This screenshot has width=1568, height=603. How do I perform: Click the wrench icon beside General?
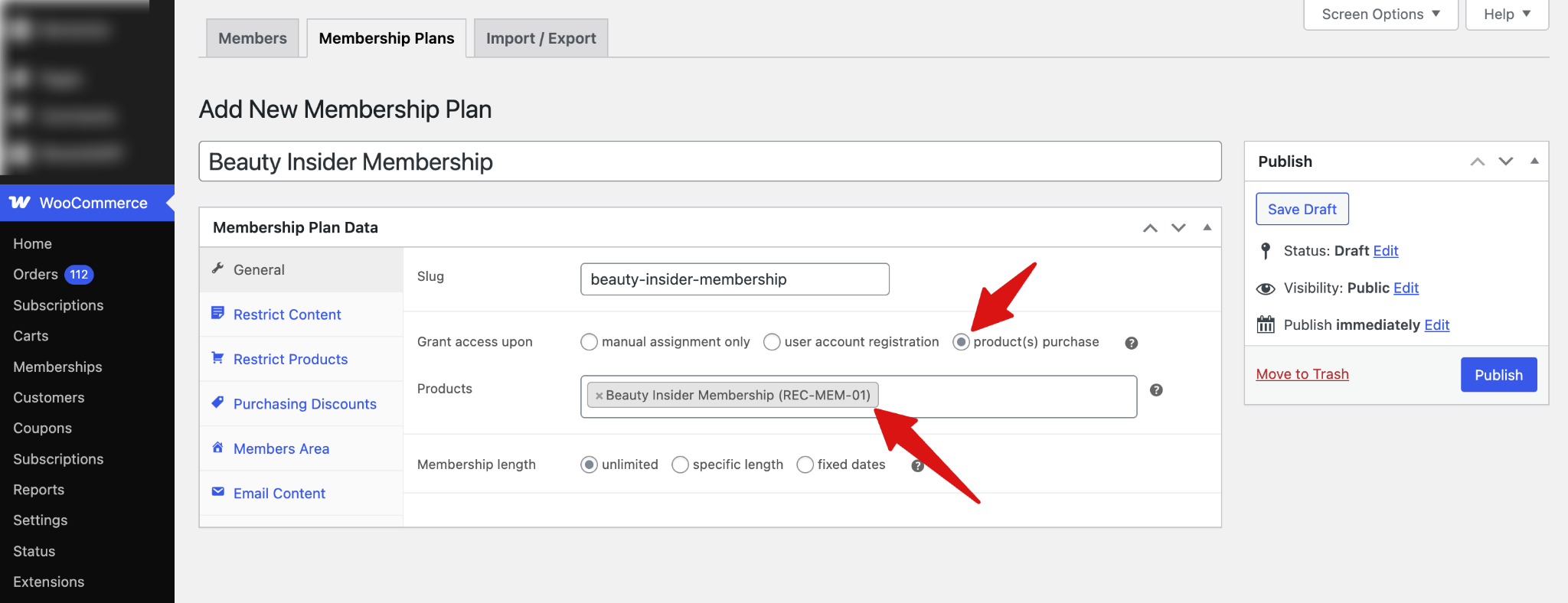[218, 269]
